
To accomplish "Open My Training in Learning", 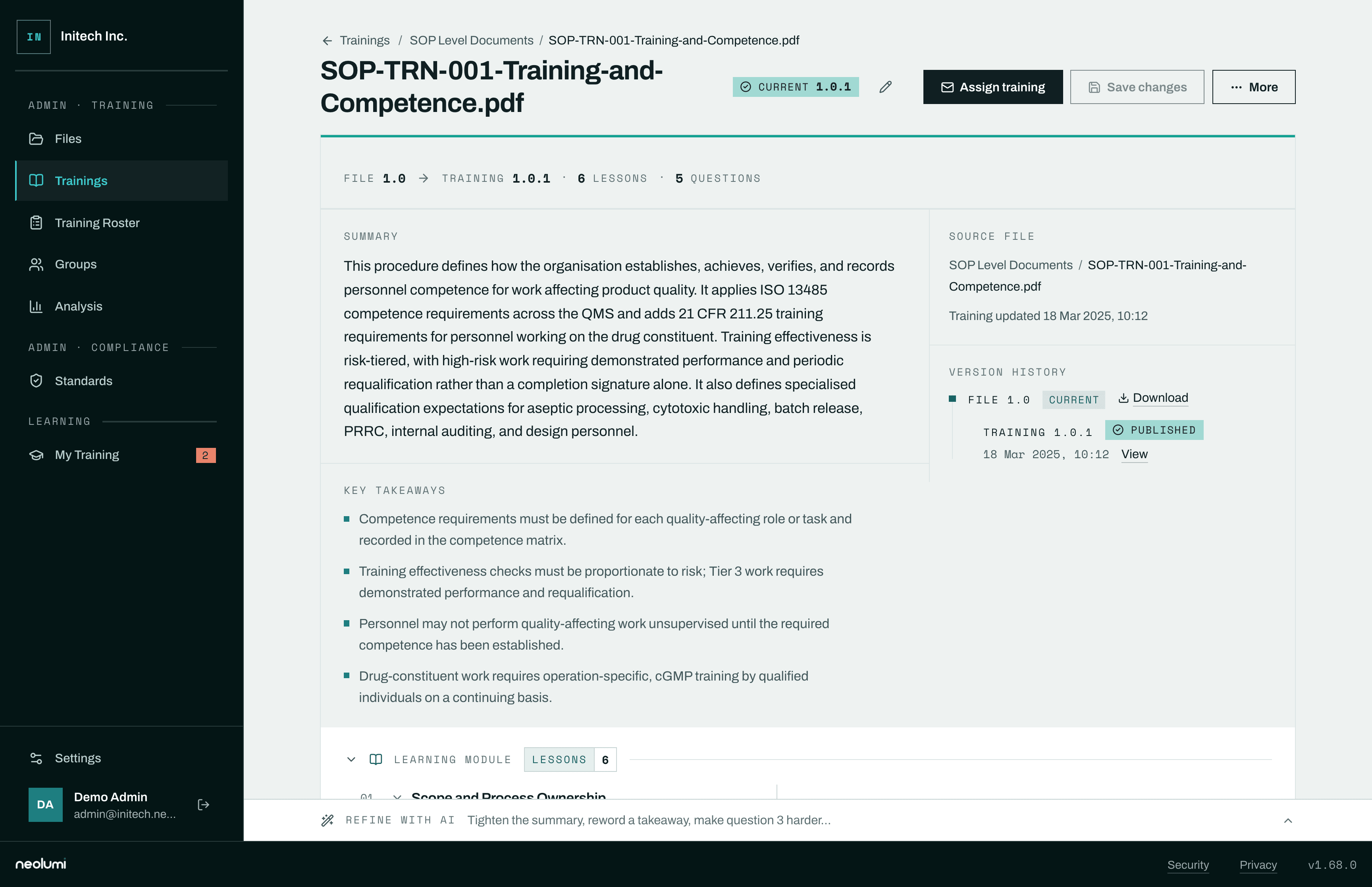I will (121, 455).
